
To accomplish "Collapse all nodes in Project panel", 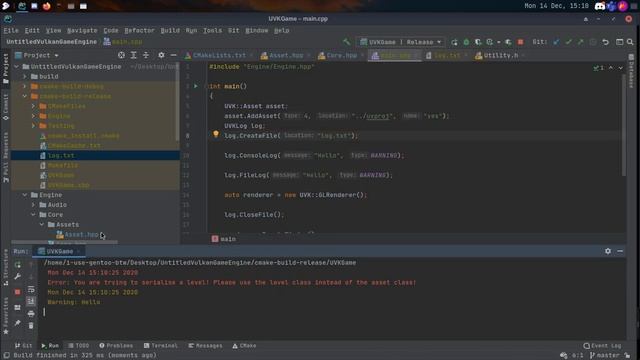I will [146, 55].
